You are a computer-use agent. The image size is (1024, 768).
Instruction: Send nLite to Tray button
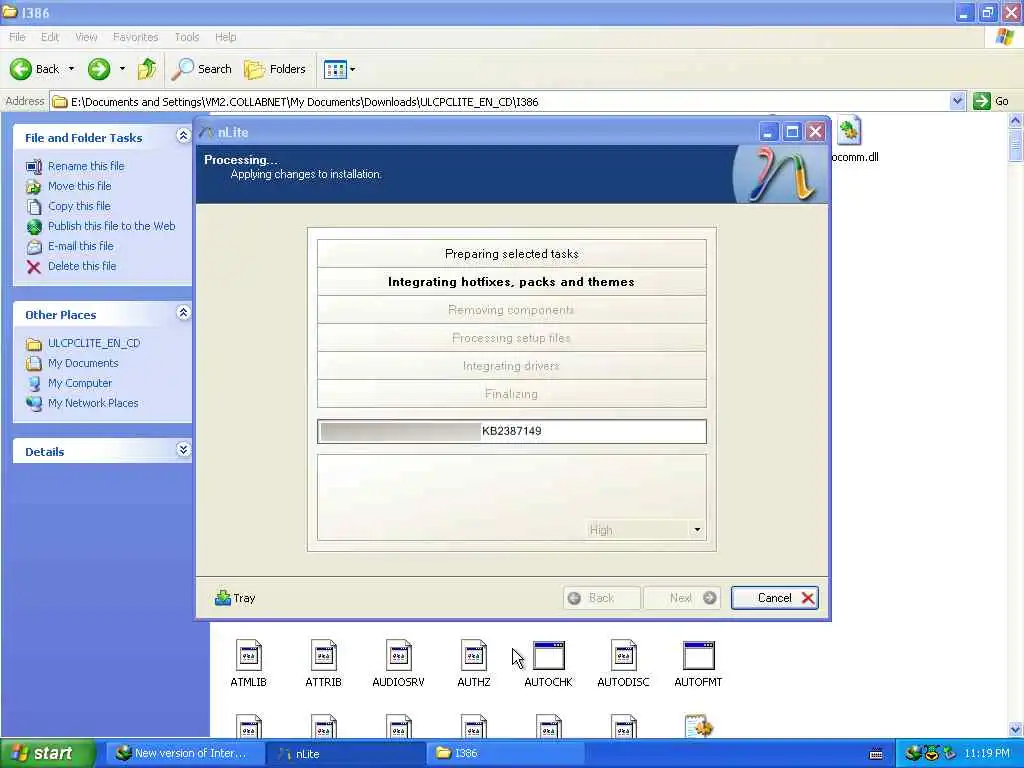click(235, 598)
